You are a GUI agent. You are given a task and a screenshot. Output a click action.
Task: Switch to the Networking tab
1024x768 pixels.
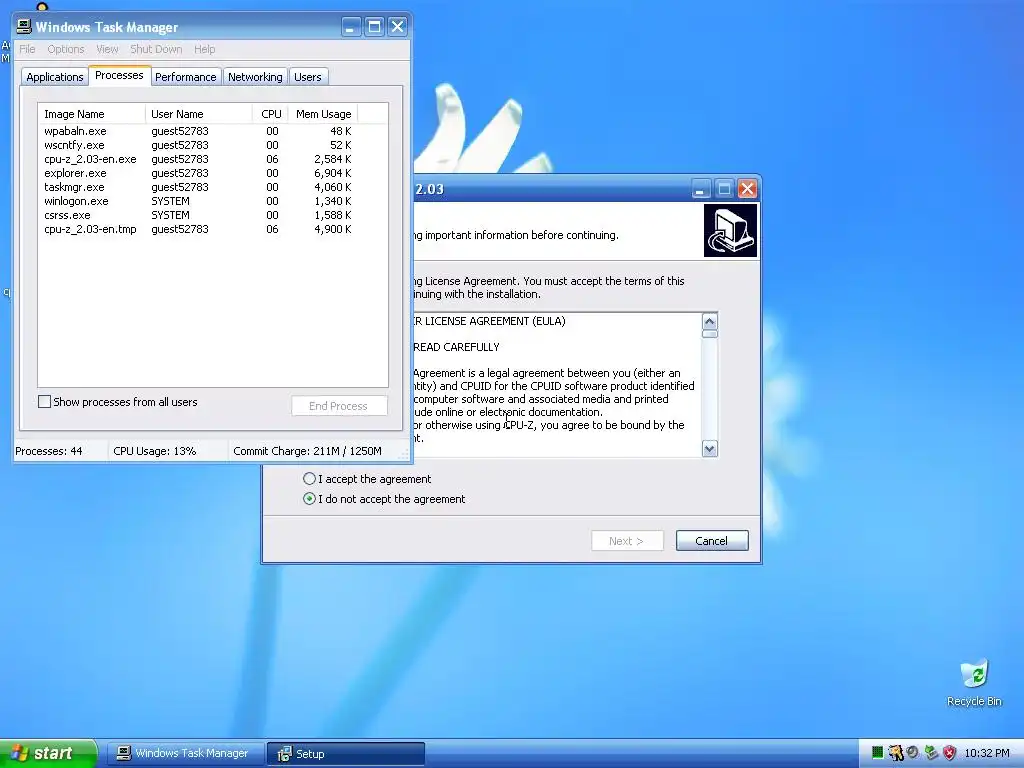tap(255, 77)
